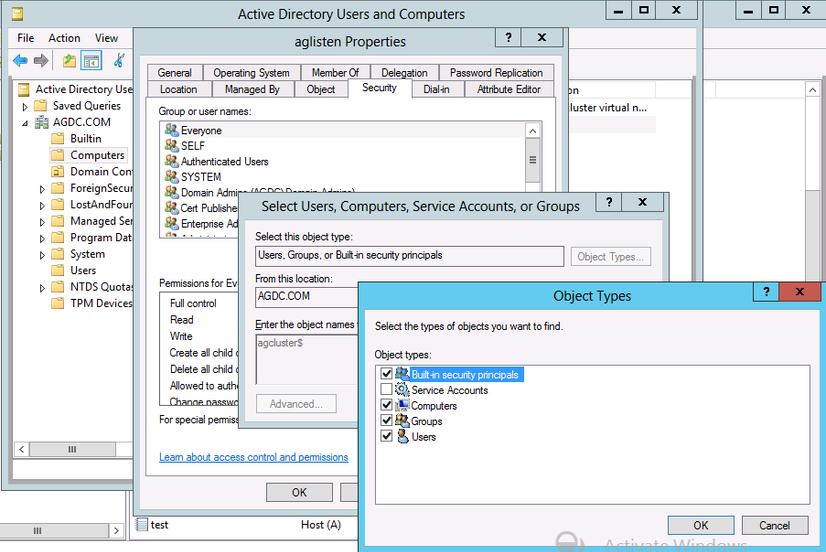The height and width of the screenshot is (552, 826).
Task: Open Learn about access control link
Action: [253, 457]
